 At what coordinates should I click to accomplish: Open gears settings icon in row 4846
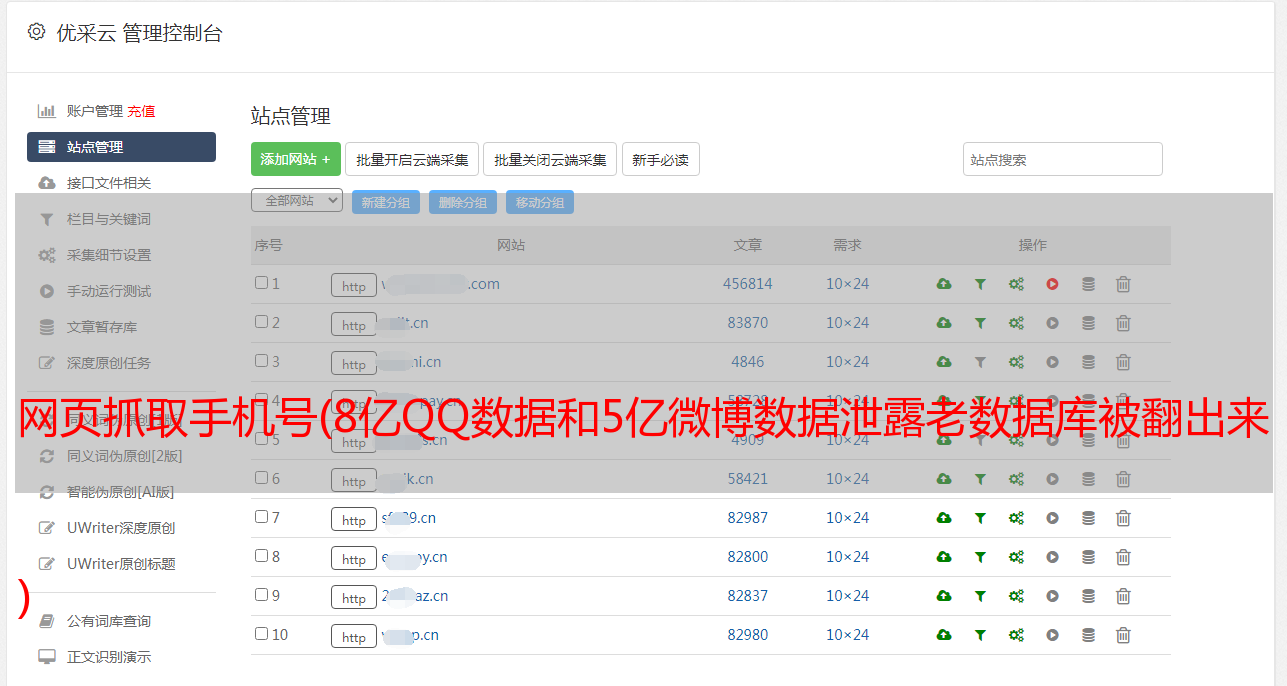1016,362
